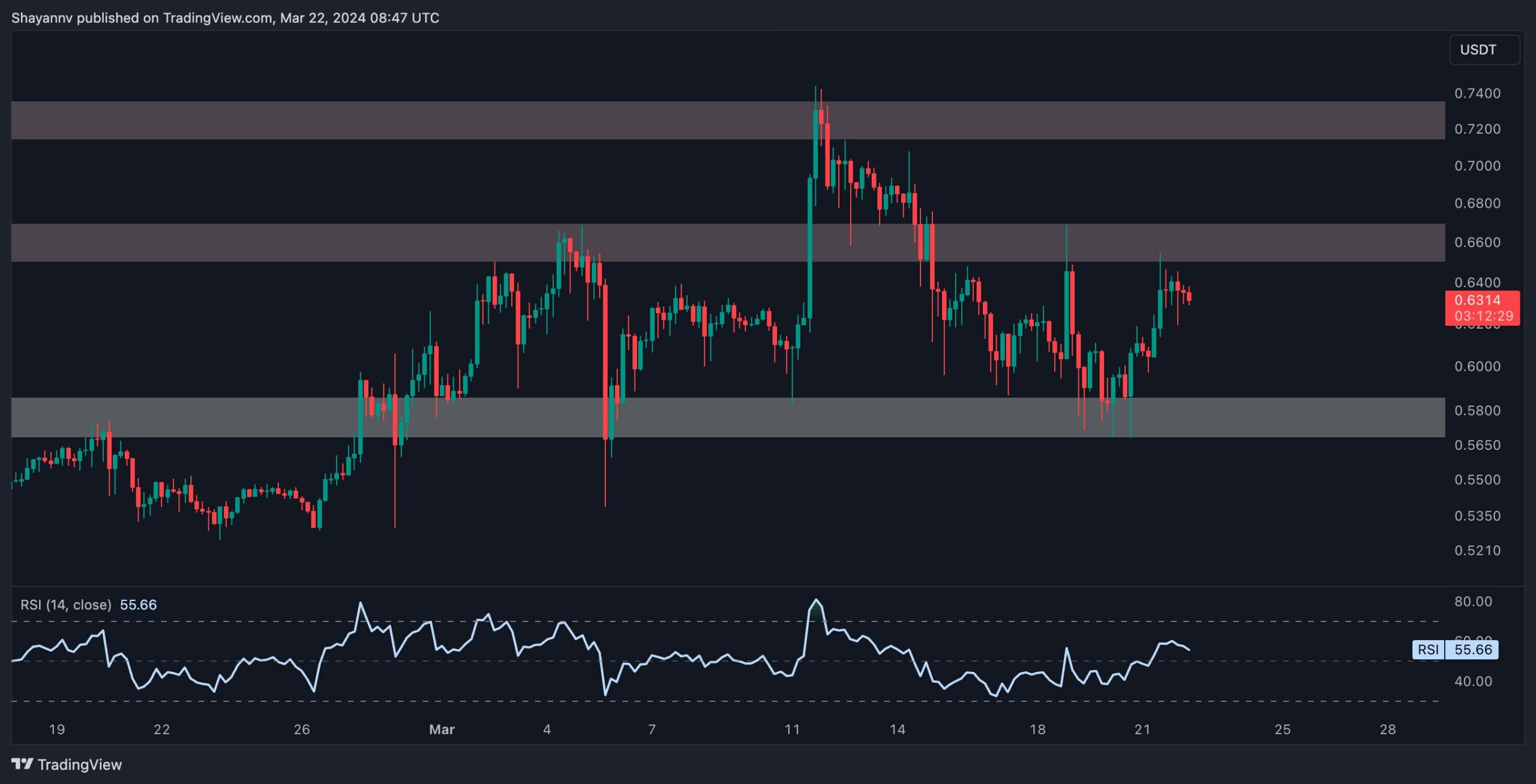The image size is (1536, 784).
Task: Click date label 11 on time axis
Action: coord(792,729)
